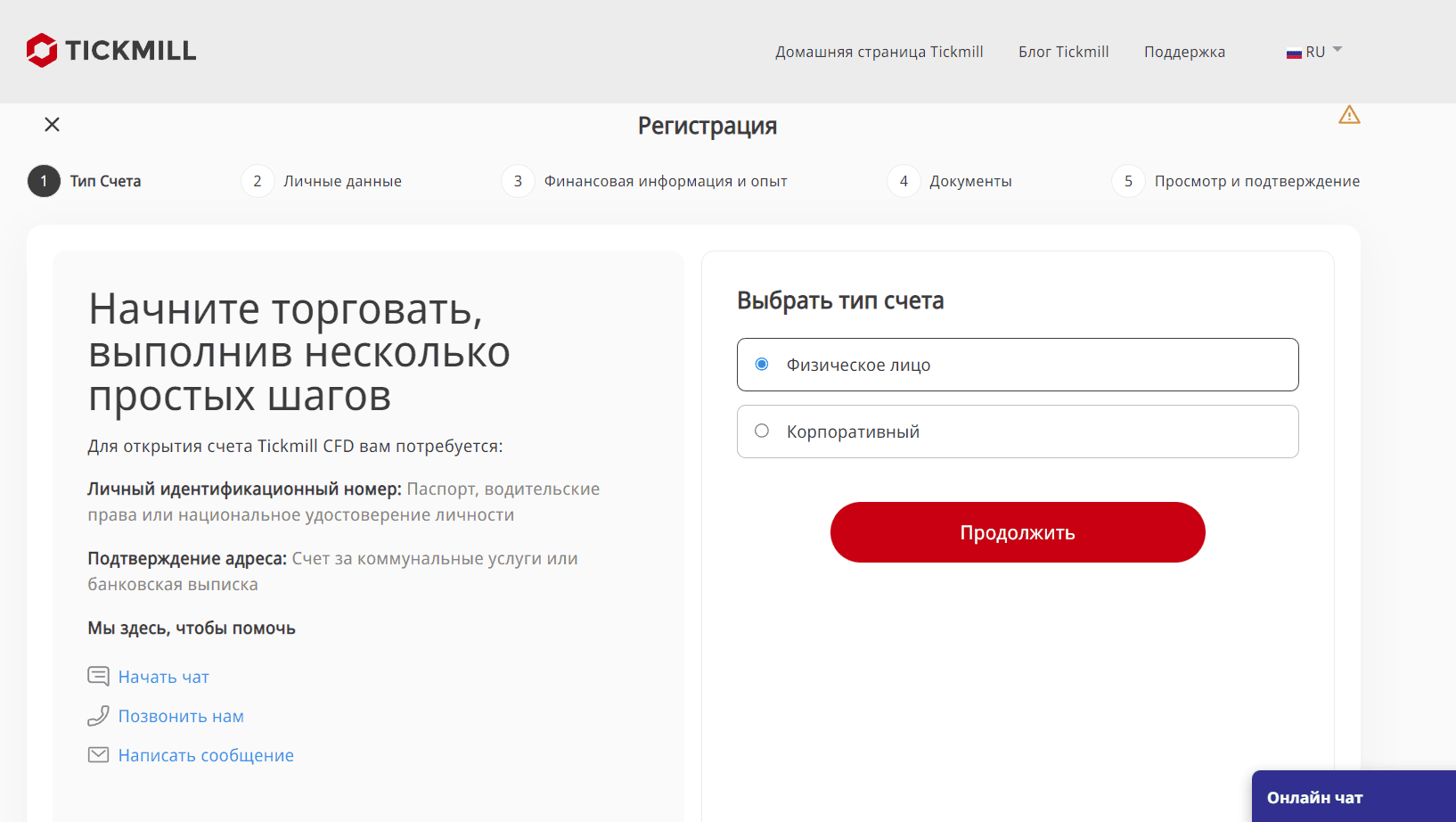The width and height of the screenshot is (1456, 822).
Task: Go to step 3 Финансовая информация и опыт
Action: 644,181
